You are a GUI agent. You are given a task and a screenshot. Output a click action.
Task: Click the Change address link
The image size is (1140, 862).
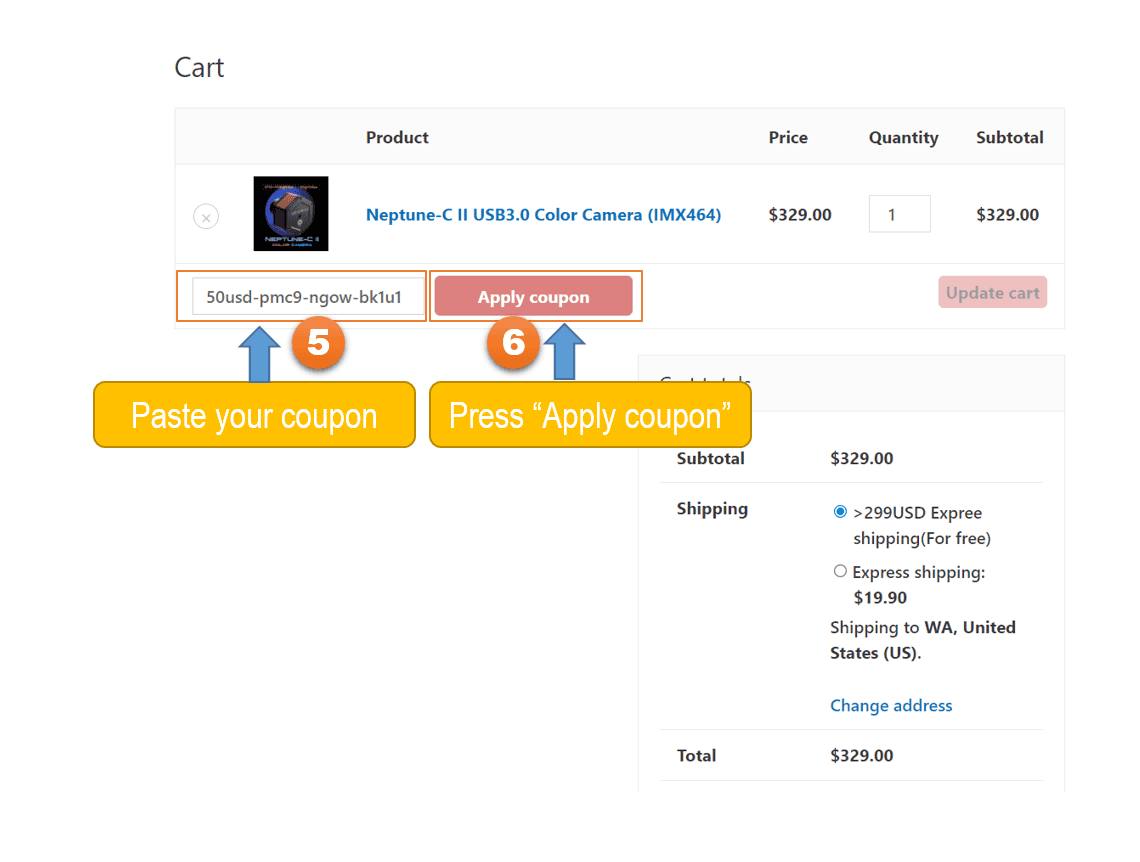click(891, 705)
